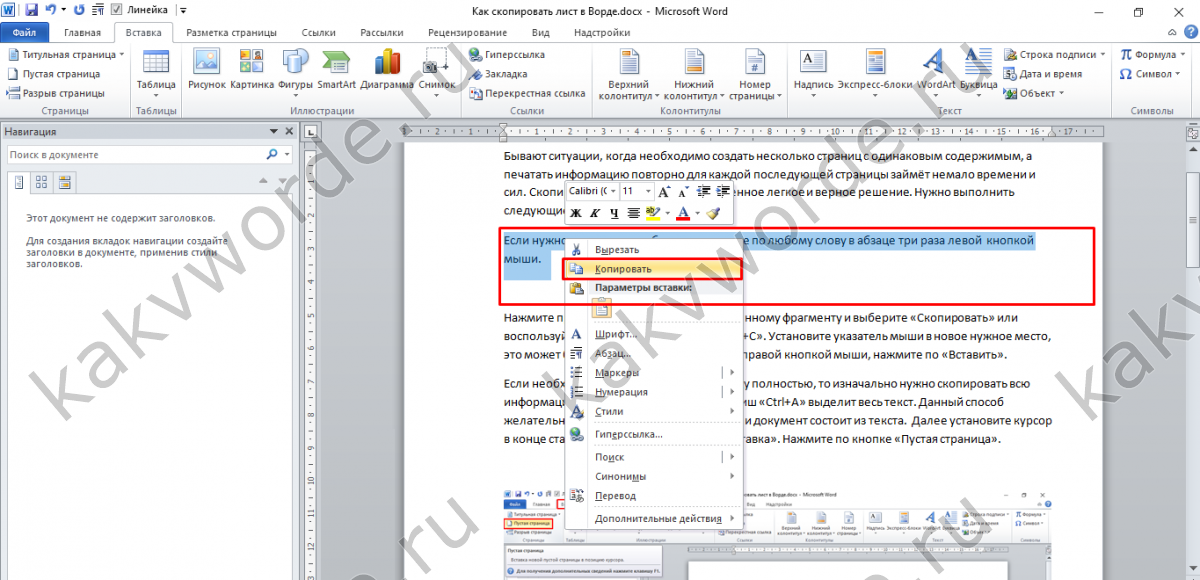Insert a chart with Диаграмма
This screenshot has height=580, width=1200.
tap(388, 70)
